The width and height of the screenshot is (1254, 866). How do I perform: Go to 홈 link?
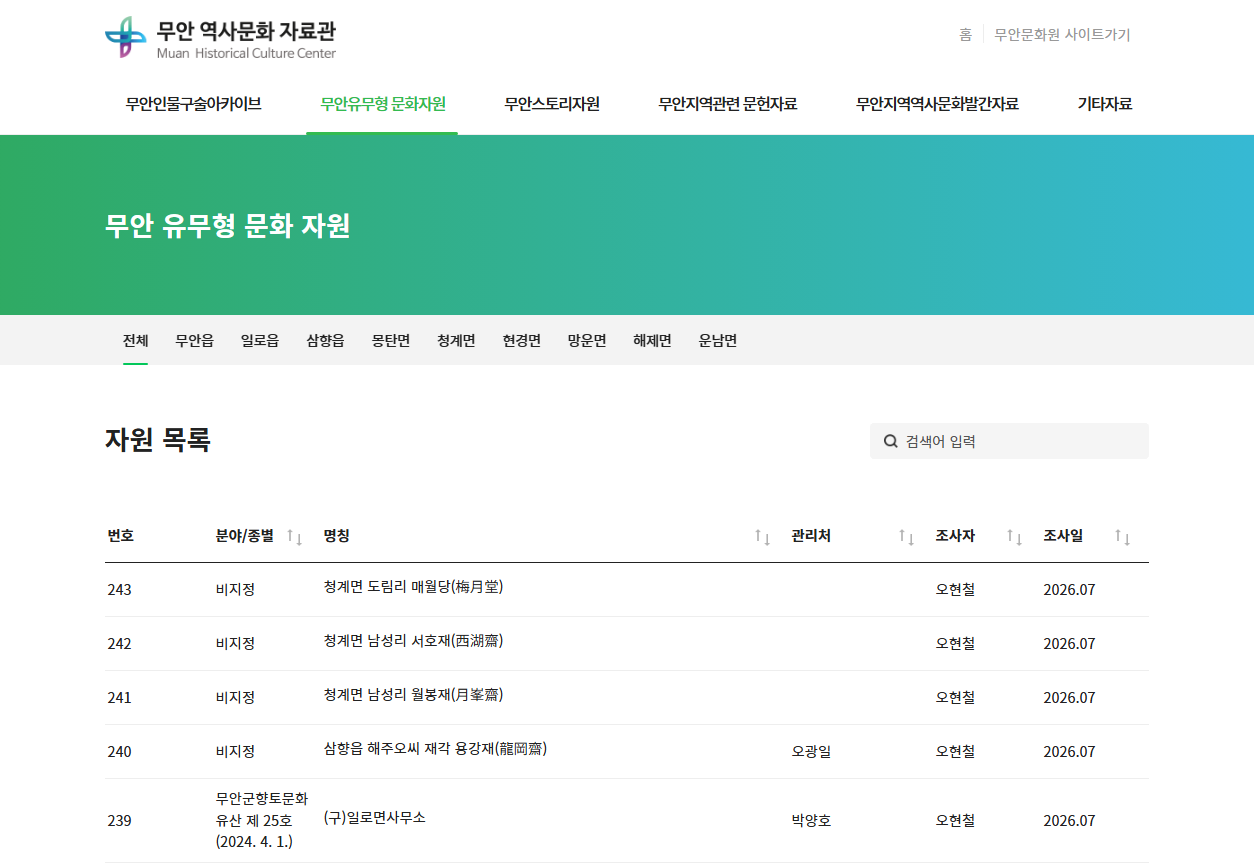tap(965, 35)
